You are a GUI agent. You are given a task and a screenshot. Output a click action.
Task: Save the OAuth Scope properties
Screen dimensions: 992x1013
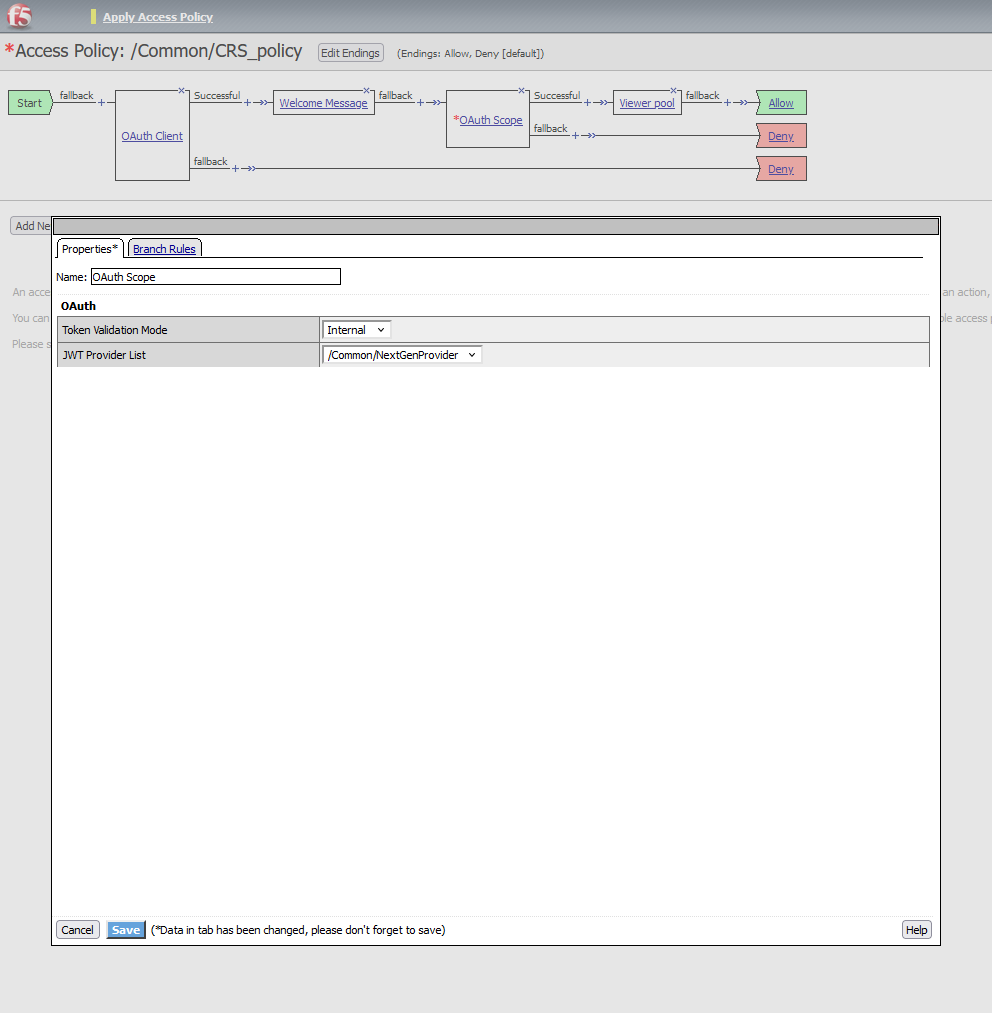(x=125, y=929)
